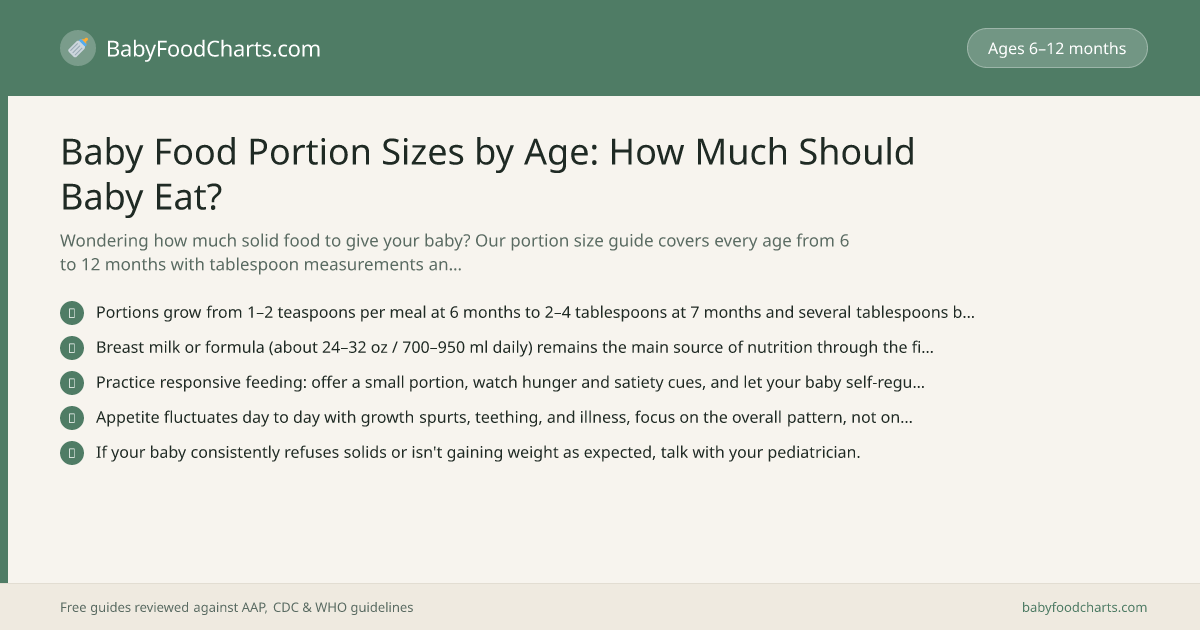
Task: Open the babyfoodcharts.com footer link
Action: coord(1084,607)
